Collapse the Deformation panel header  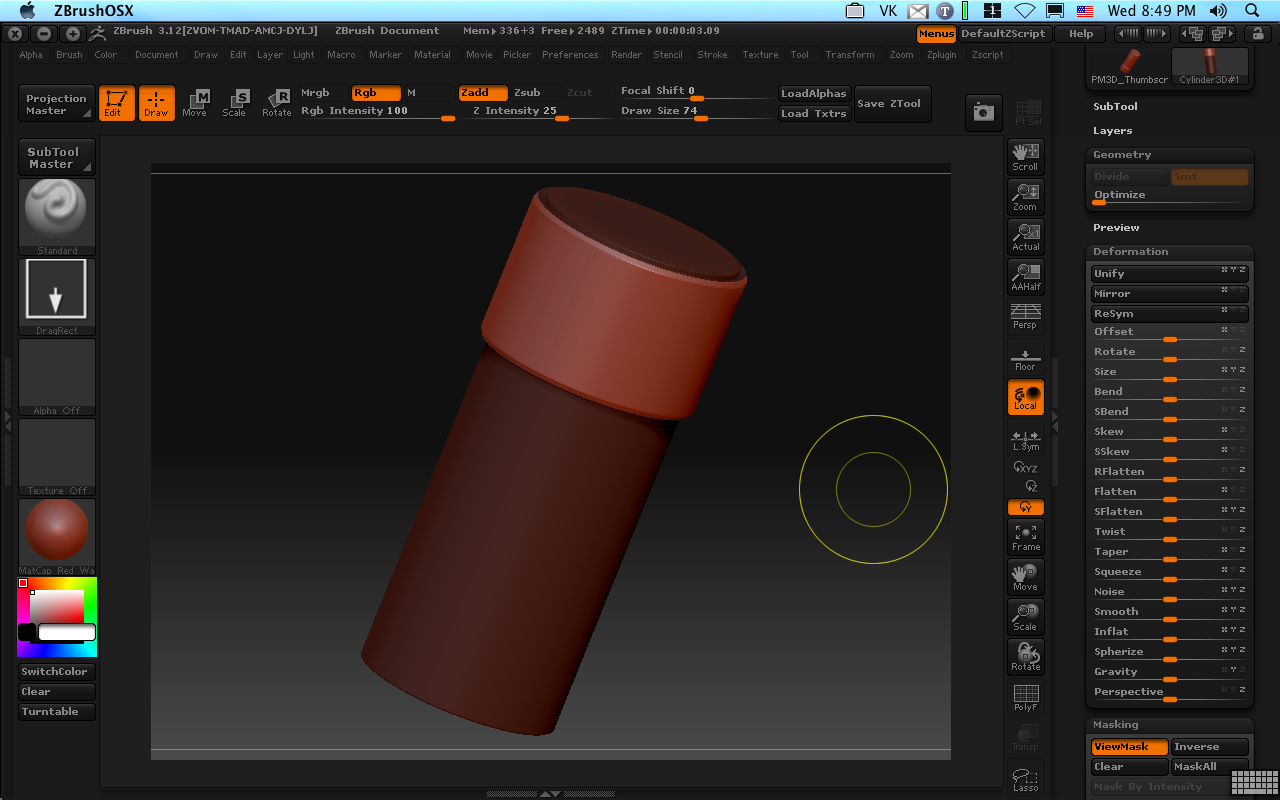1130,252
